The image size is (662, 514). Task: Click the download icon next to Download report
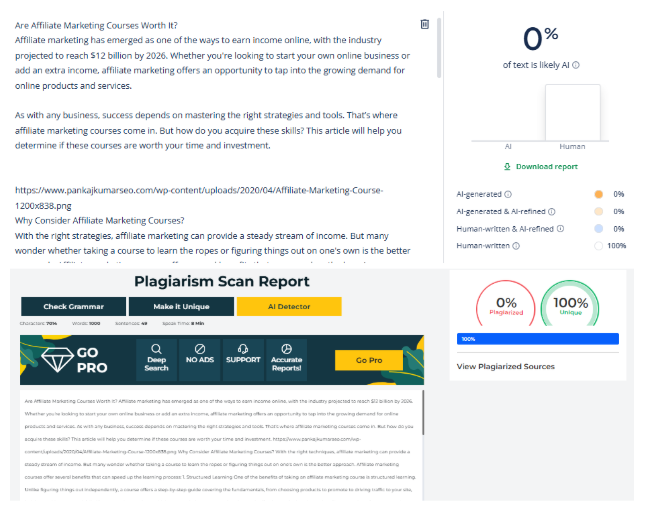(x=507, y=166)
